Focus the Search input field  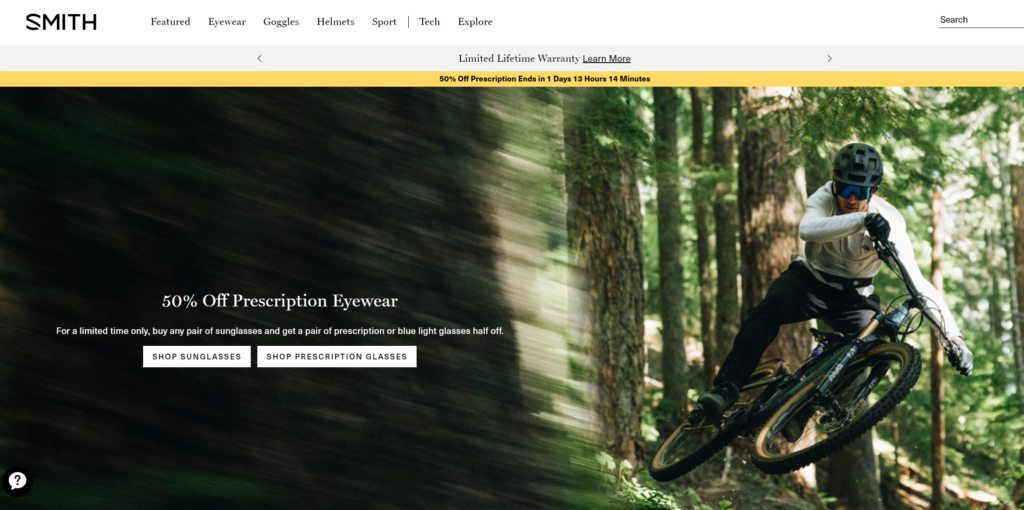coord(981,20)
